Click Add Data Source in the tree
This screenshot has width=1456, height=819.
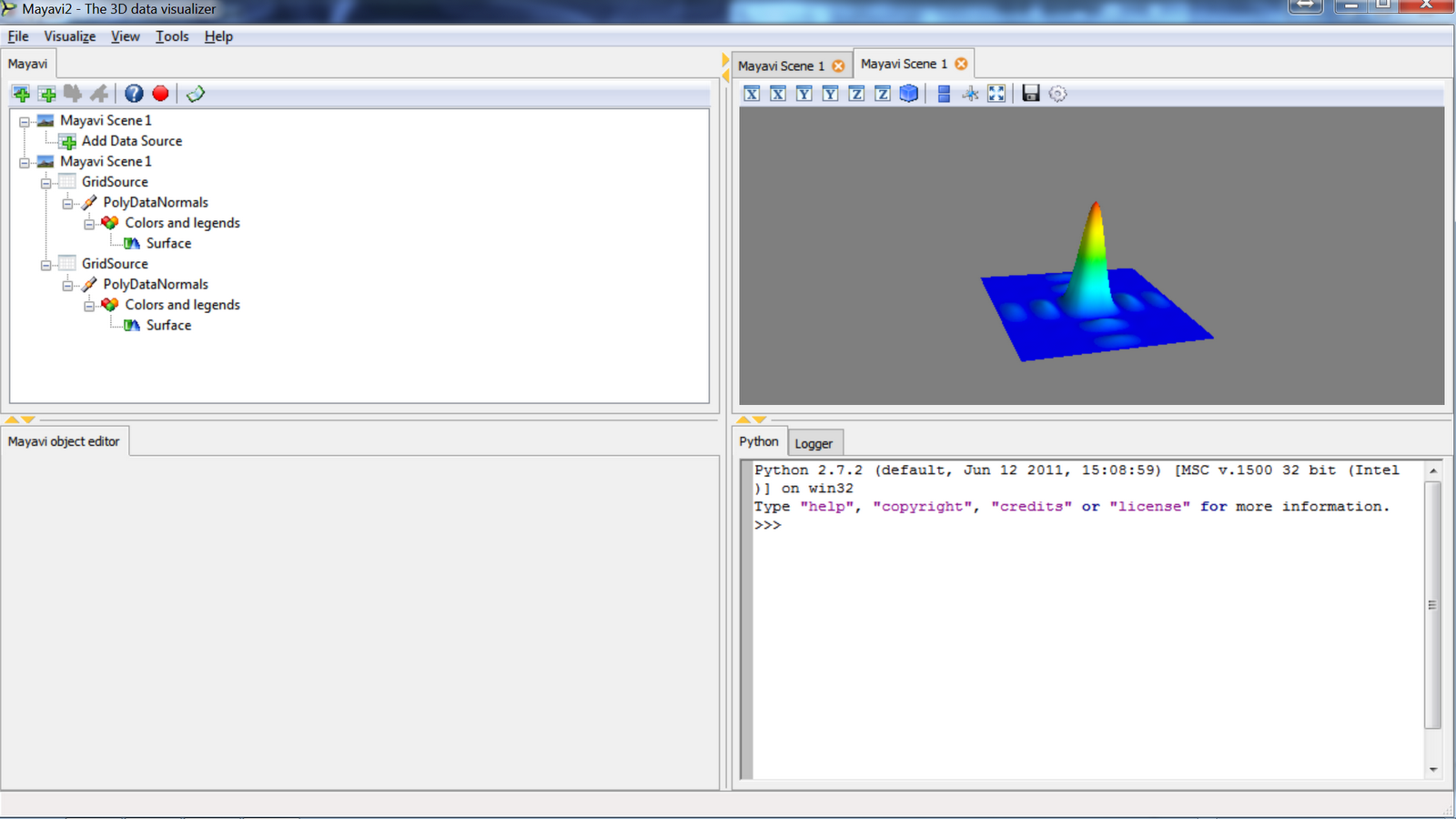(x=131, y=141)
